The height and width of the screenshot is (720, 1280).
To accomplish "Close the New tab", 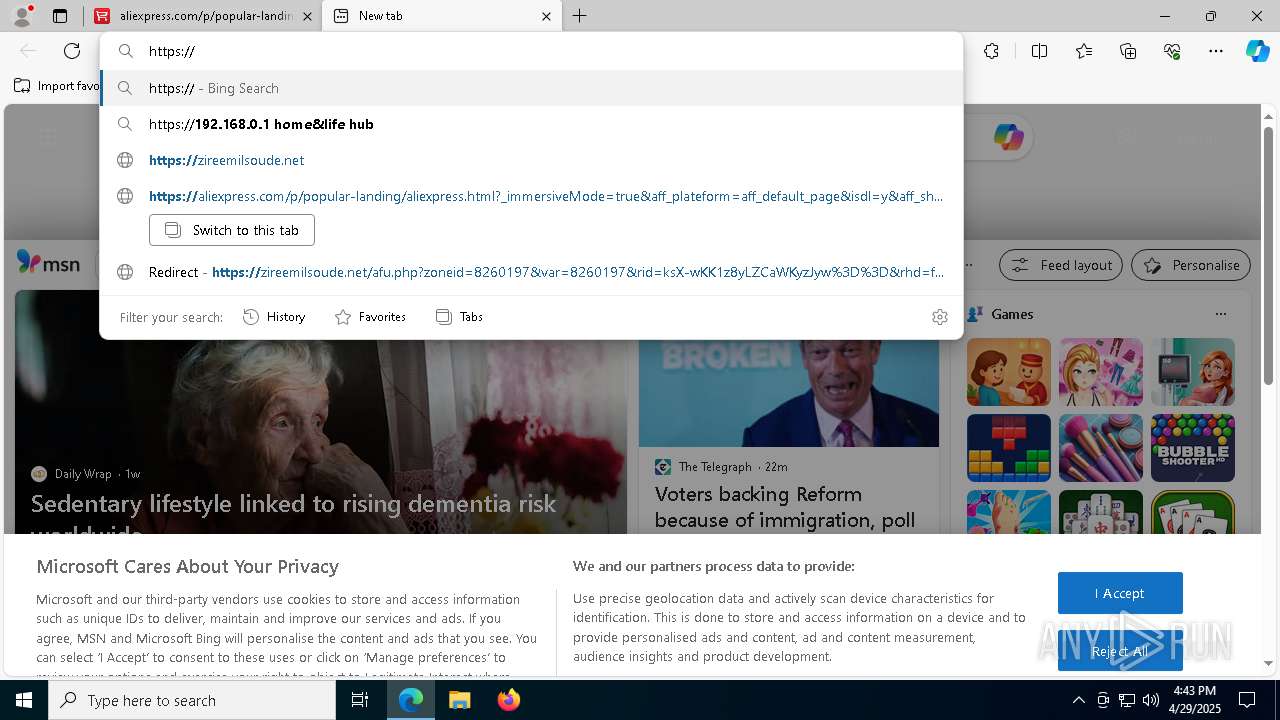I will pyautogui.click(x=546, y=16).
